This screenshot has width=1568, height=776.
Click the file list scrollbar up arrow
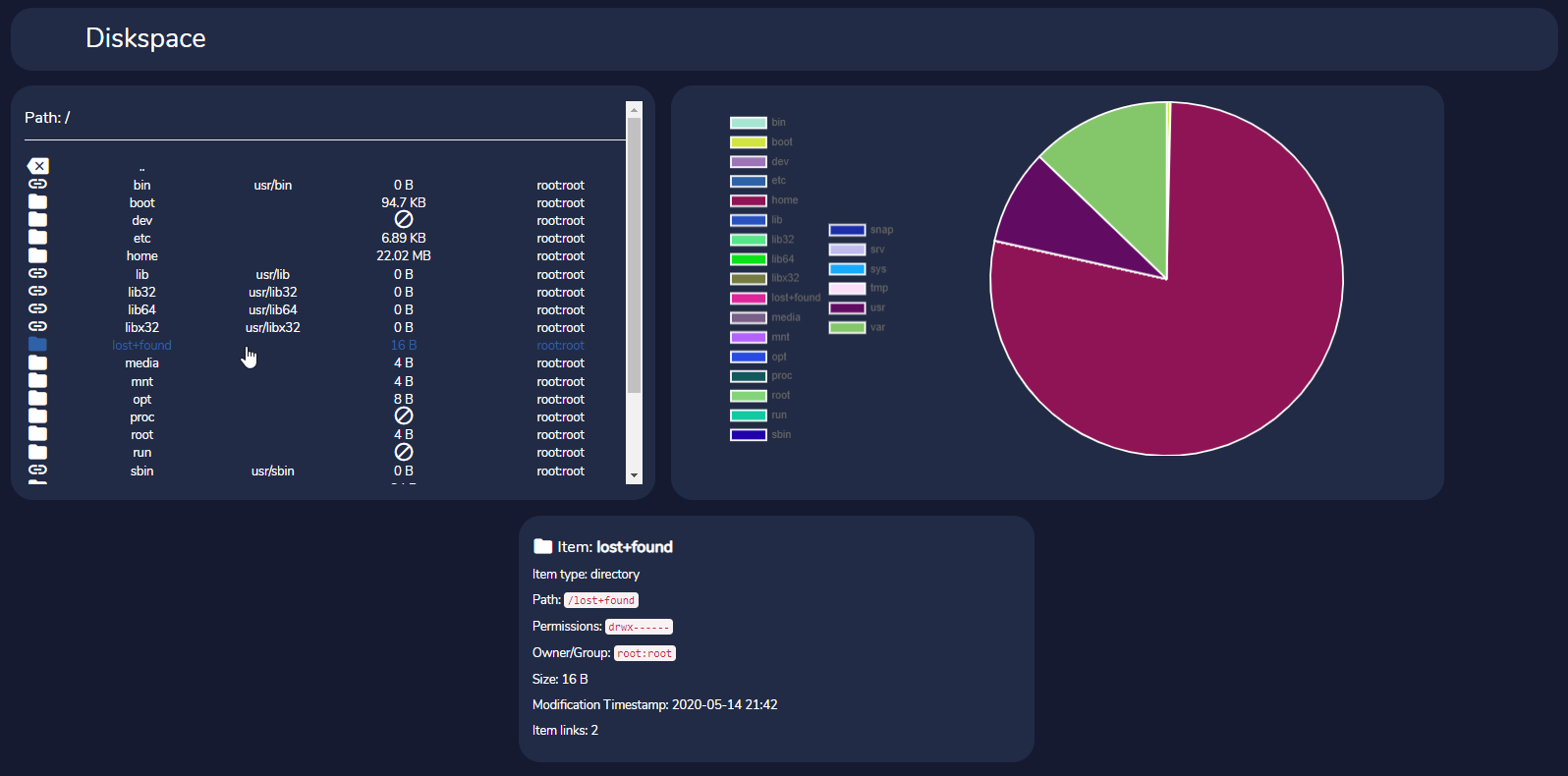point(634,109)
